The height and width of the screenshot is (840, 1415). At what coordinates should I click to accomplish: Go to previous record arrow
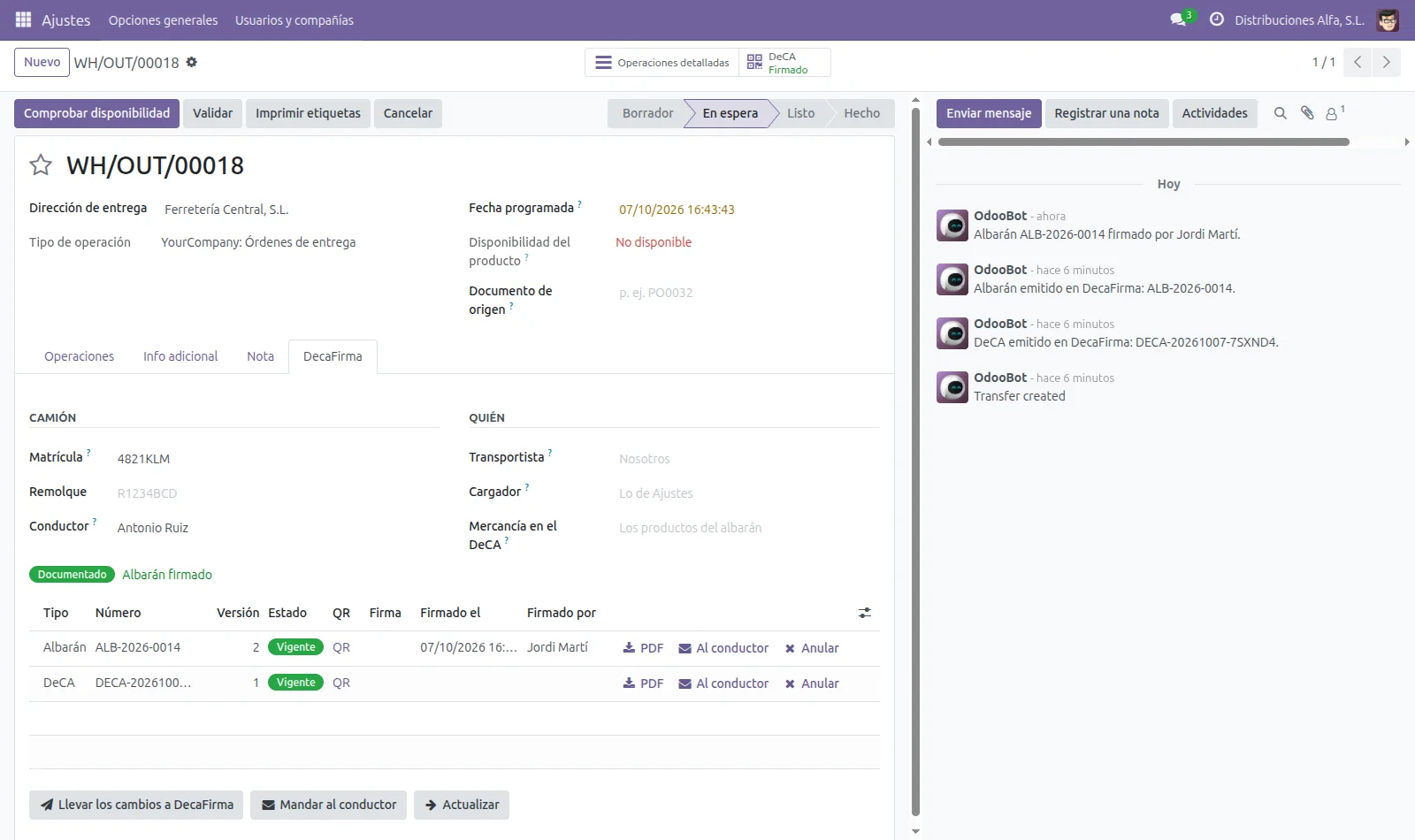point(1358,62)
